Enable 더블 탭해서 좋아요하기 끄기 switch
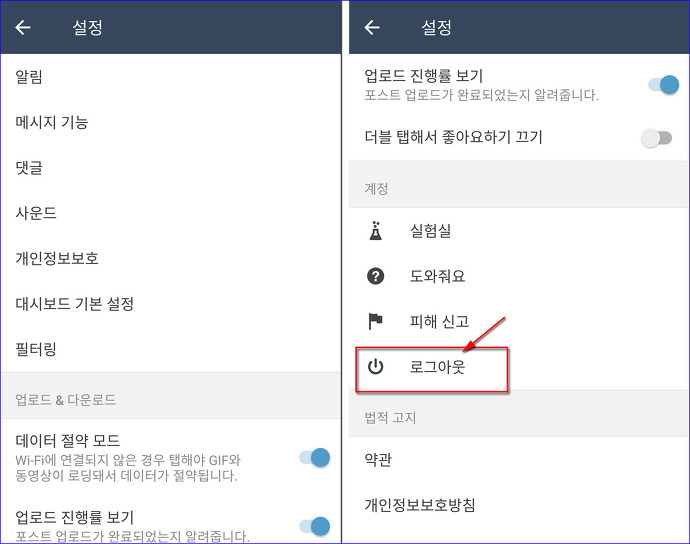690x544 pixels. point(657,138)
